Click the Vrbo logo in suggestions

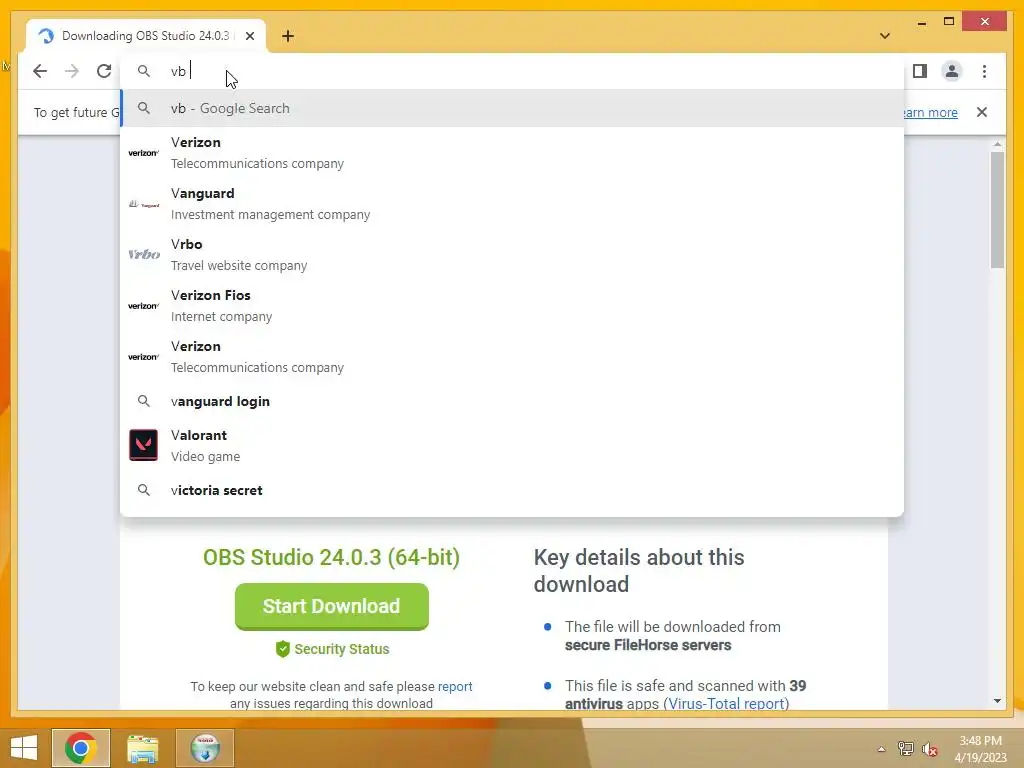pos(144,255)
